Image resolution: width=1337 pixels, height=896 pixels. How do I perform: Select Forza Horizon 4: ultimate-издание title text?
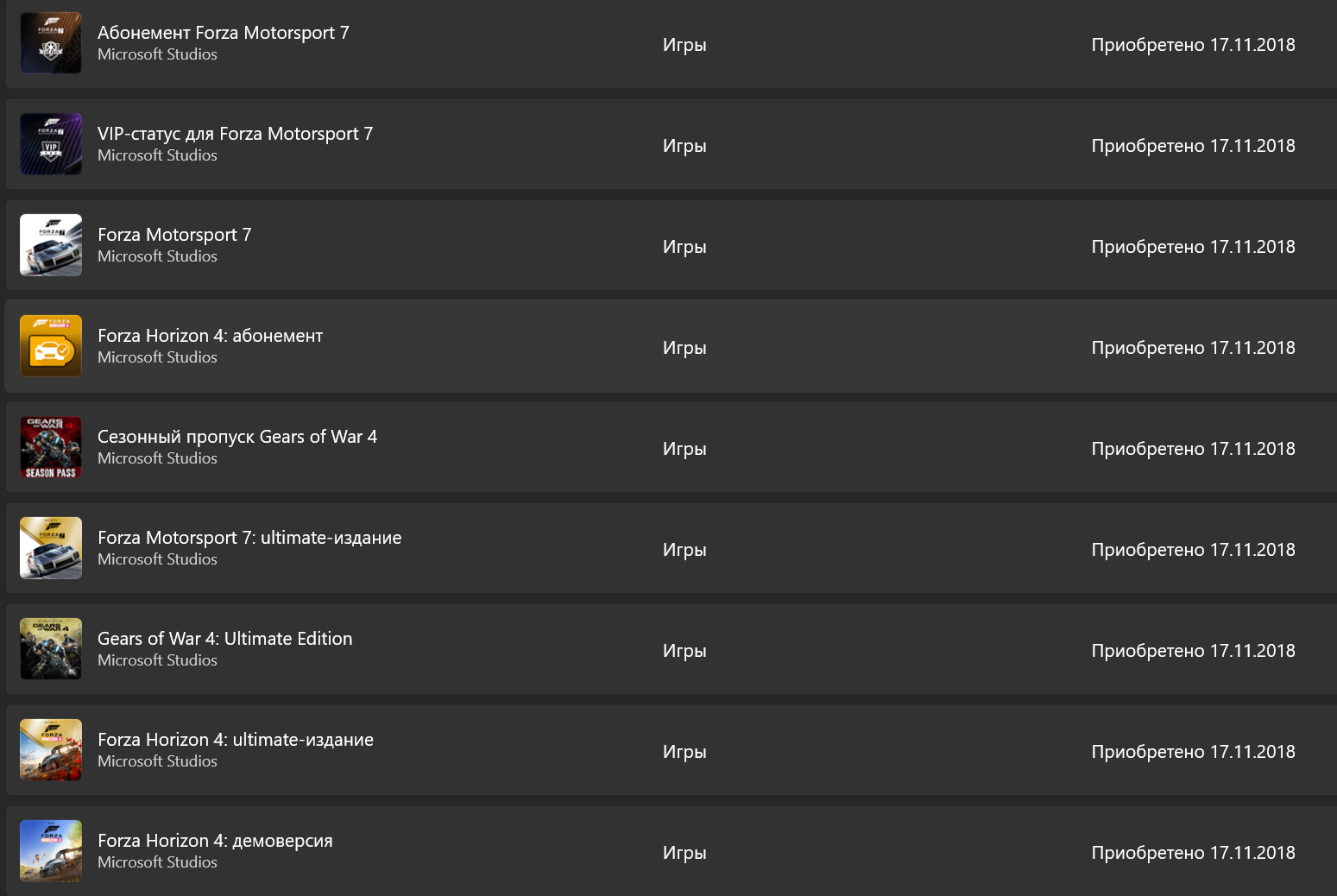tap(236, 740)
